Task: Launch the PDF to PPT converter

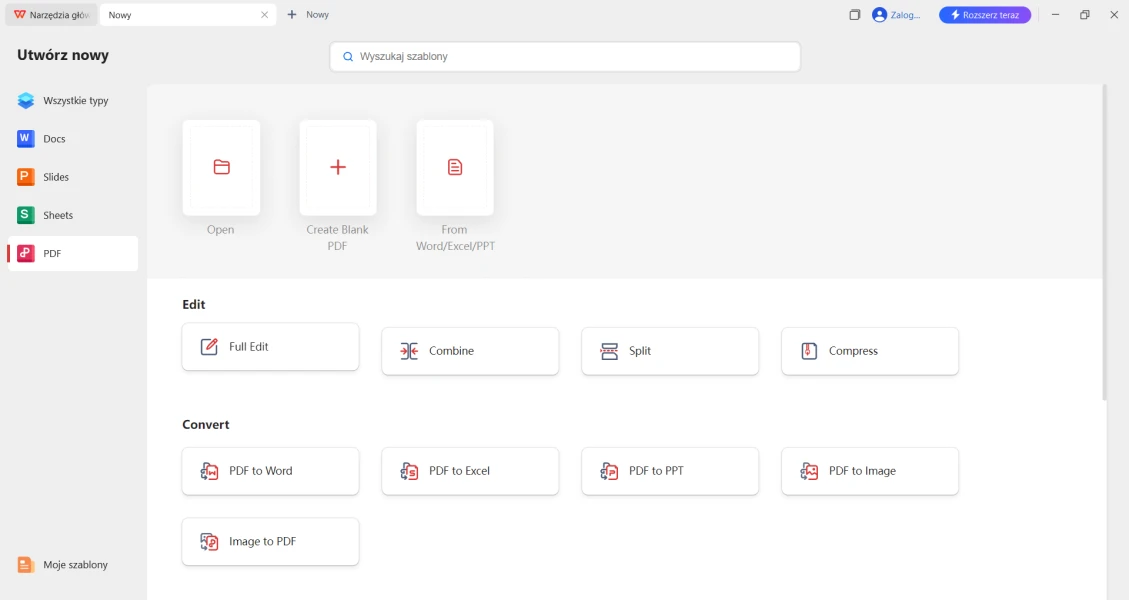Action: [670, 471]
